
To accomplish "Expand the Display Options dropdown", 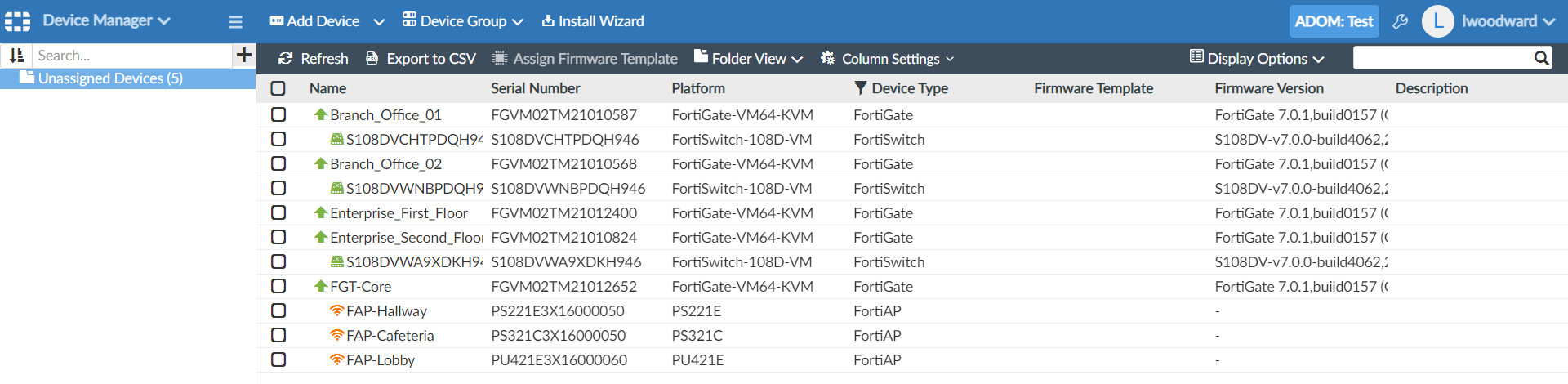I will [x=1257, y=59].
